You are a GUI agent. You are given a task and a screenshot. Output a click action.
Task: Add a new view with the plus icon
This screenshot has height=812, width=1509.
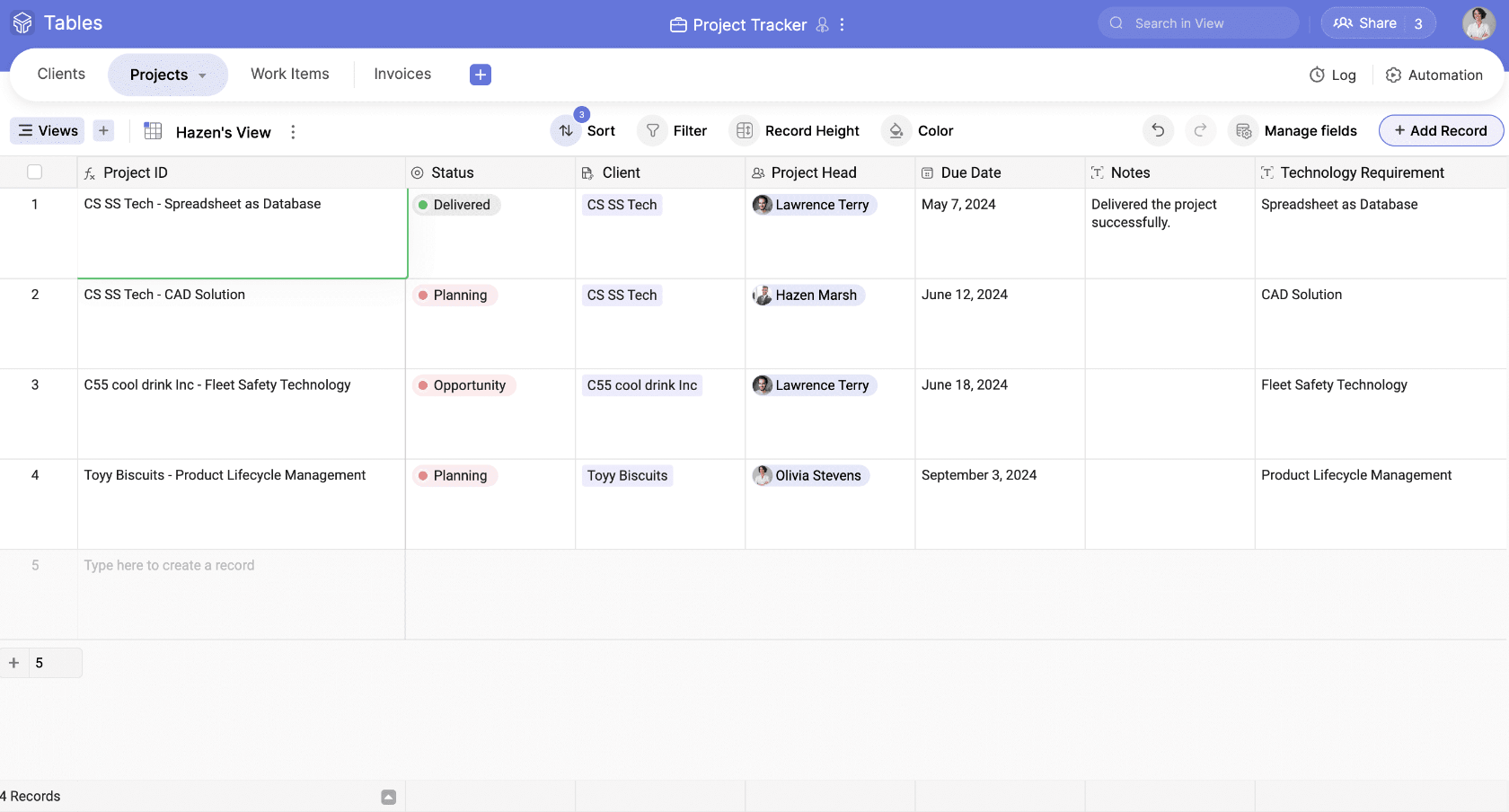click(103, 130)
